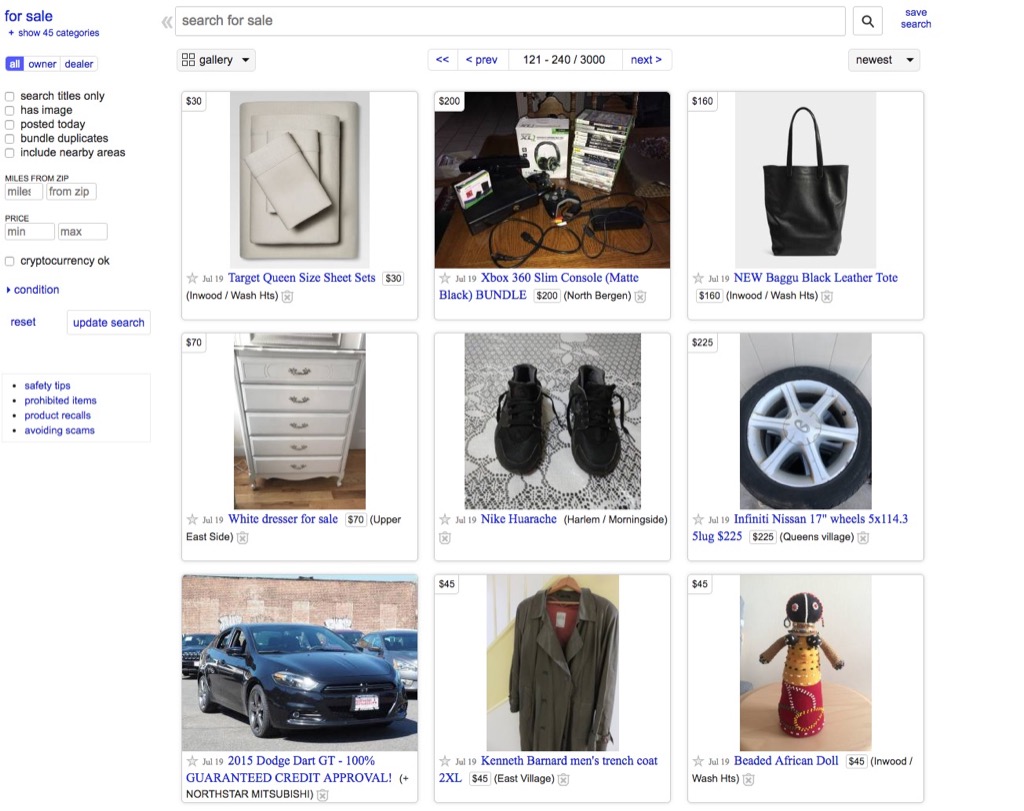1024x811 pixels.
Task: Open the "safety tips" link
Action: [x=47, y=385]
